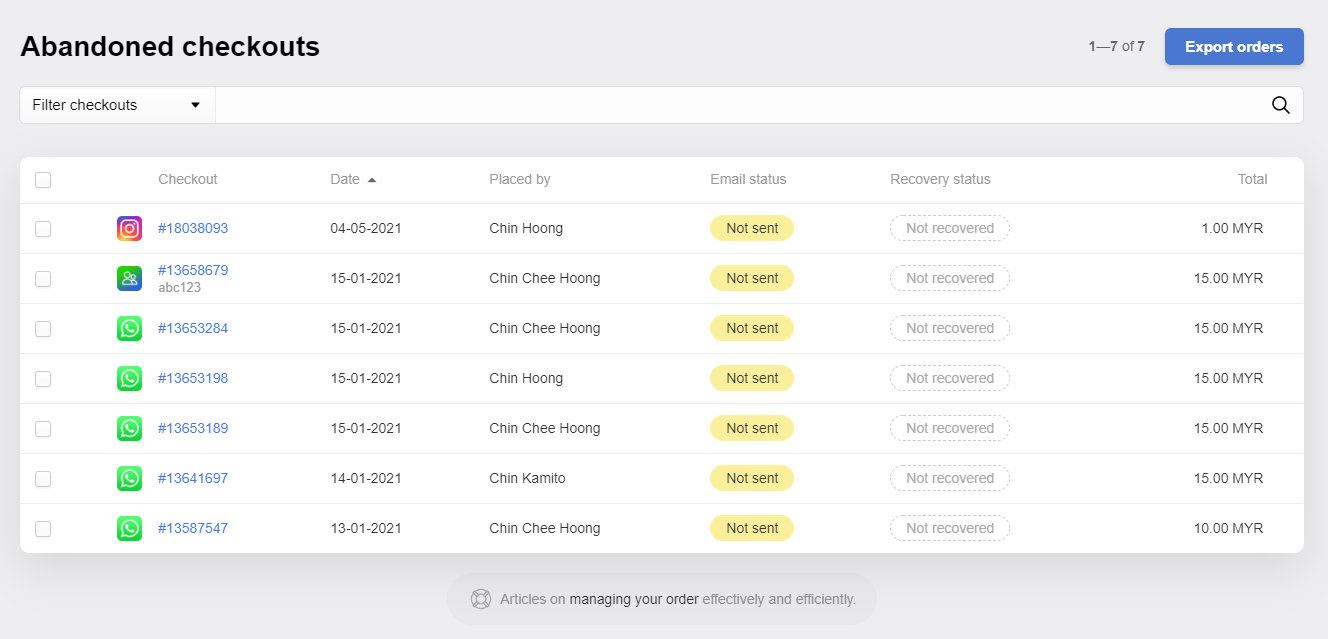This screenshot has width=1328, height=639.
Task: Select the checkbox for checkout #13653284
Action: (x=43, y=329)
